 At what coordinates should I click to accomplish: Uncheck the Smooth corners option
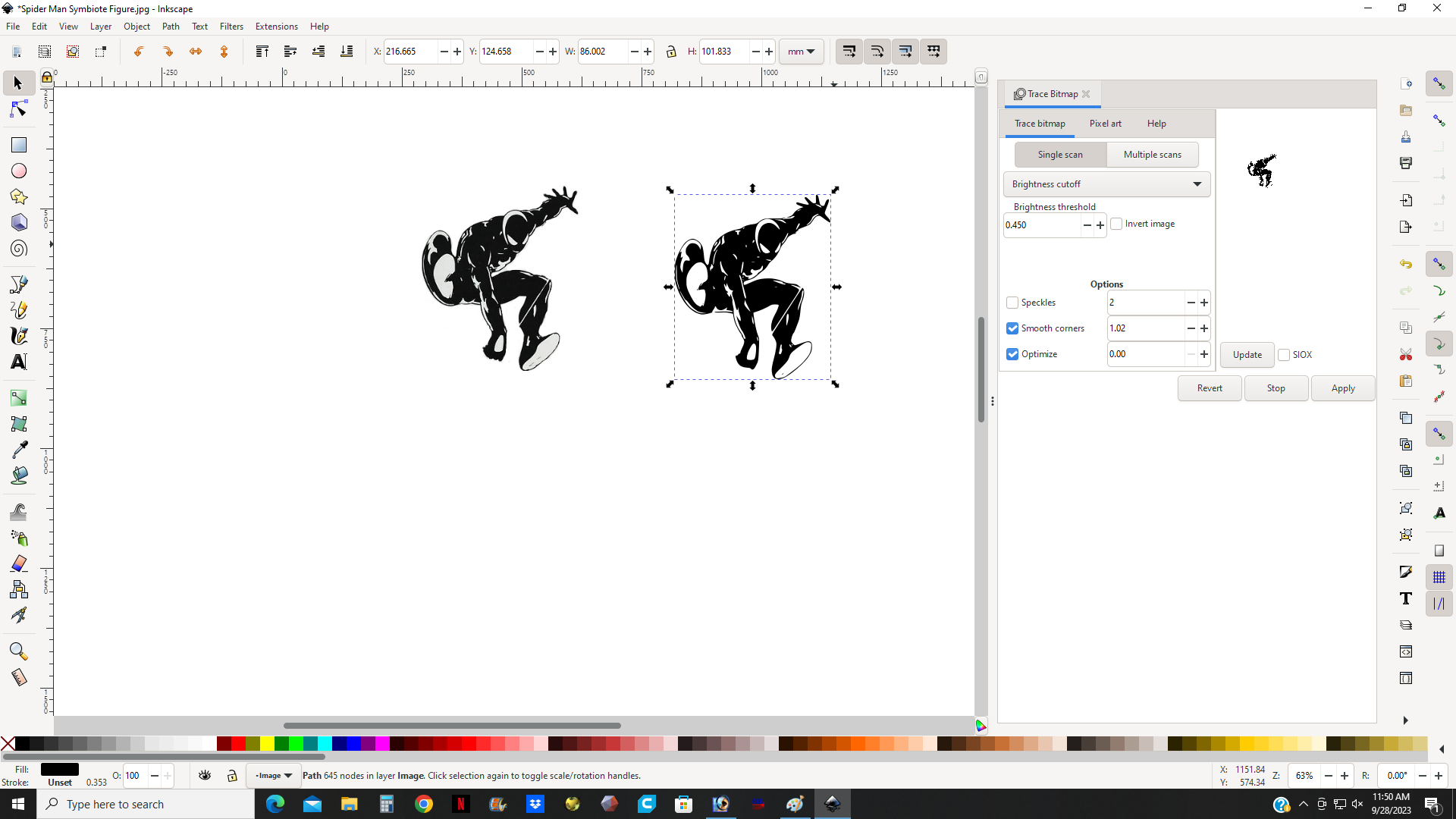click(x=1012, y=328)
